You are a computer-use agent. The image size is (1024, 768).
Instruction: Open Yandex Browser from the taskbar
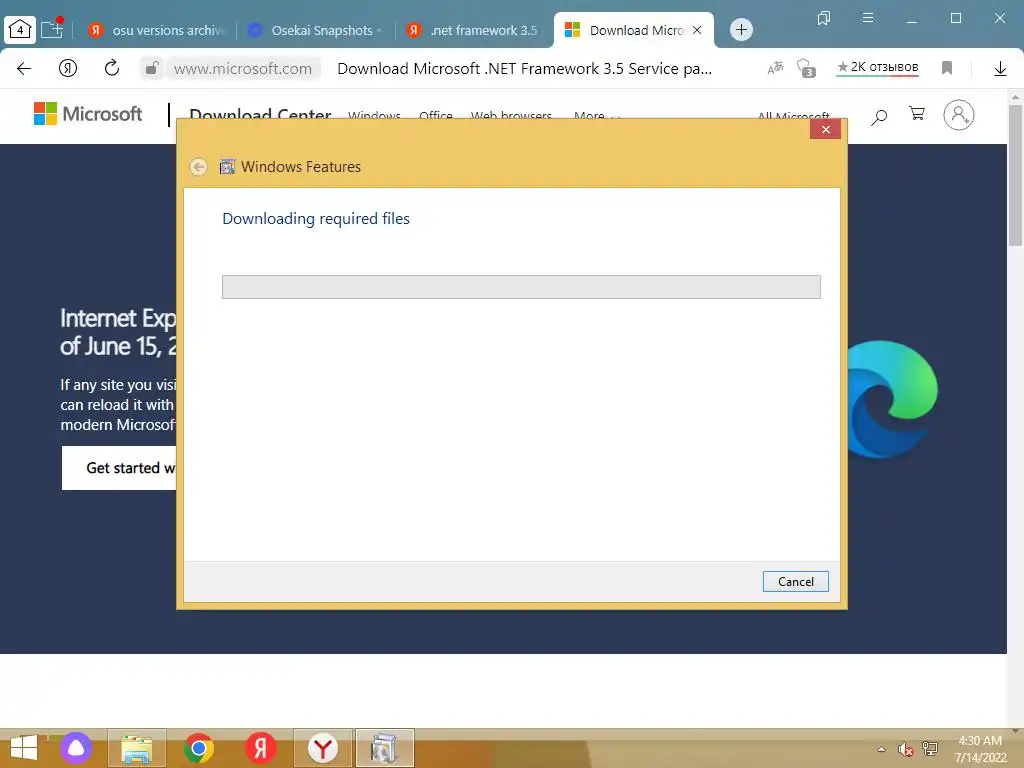coord(323,748)
